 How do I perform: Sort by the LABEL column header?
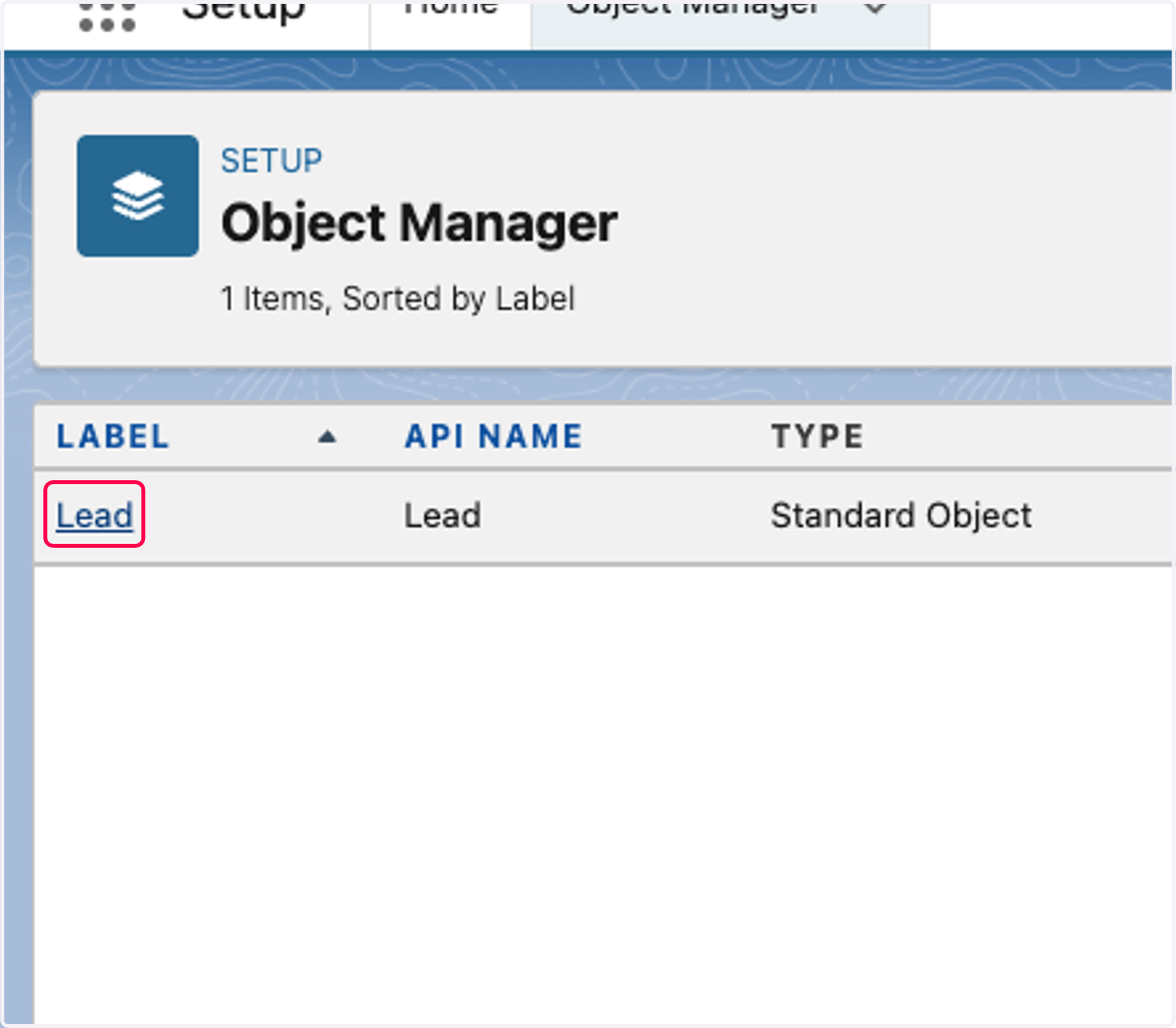click(x=113, y=436)
